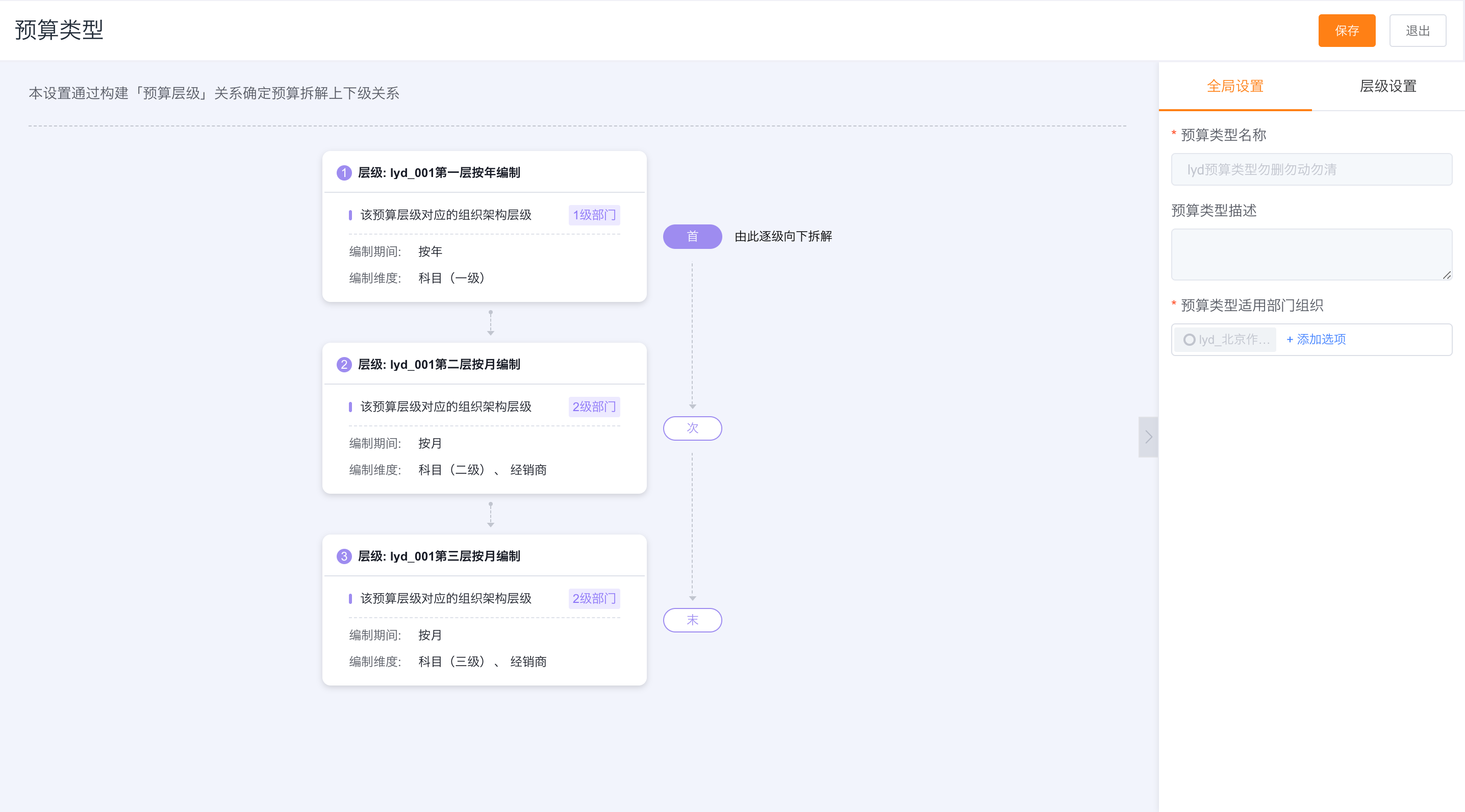Click the 退出 button
Screen dimensions: 1465x812
tap(1417, 31)
